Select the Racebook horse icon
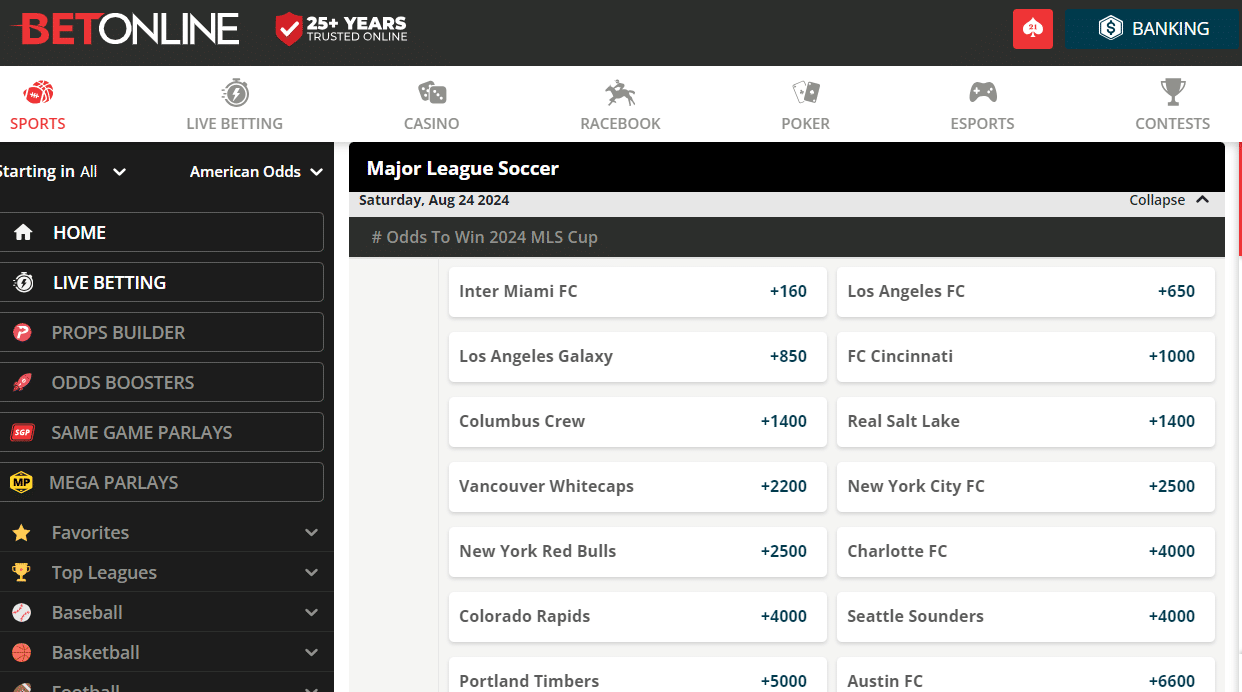This screenshot has height=692, width=1242. [x=620, y=93]
